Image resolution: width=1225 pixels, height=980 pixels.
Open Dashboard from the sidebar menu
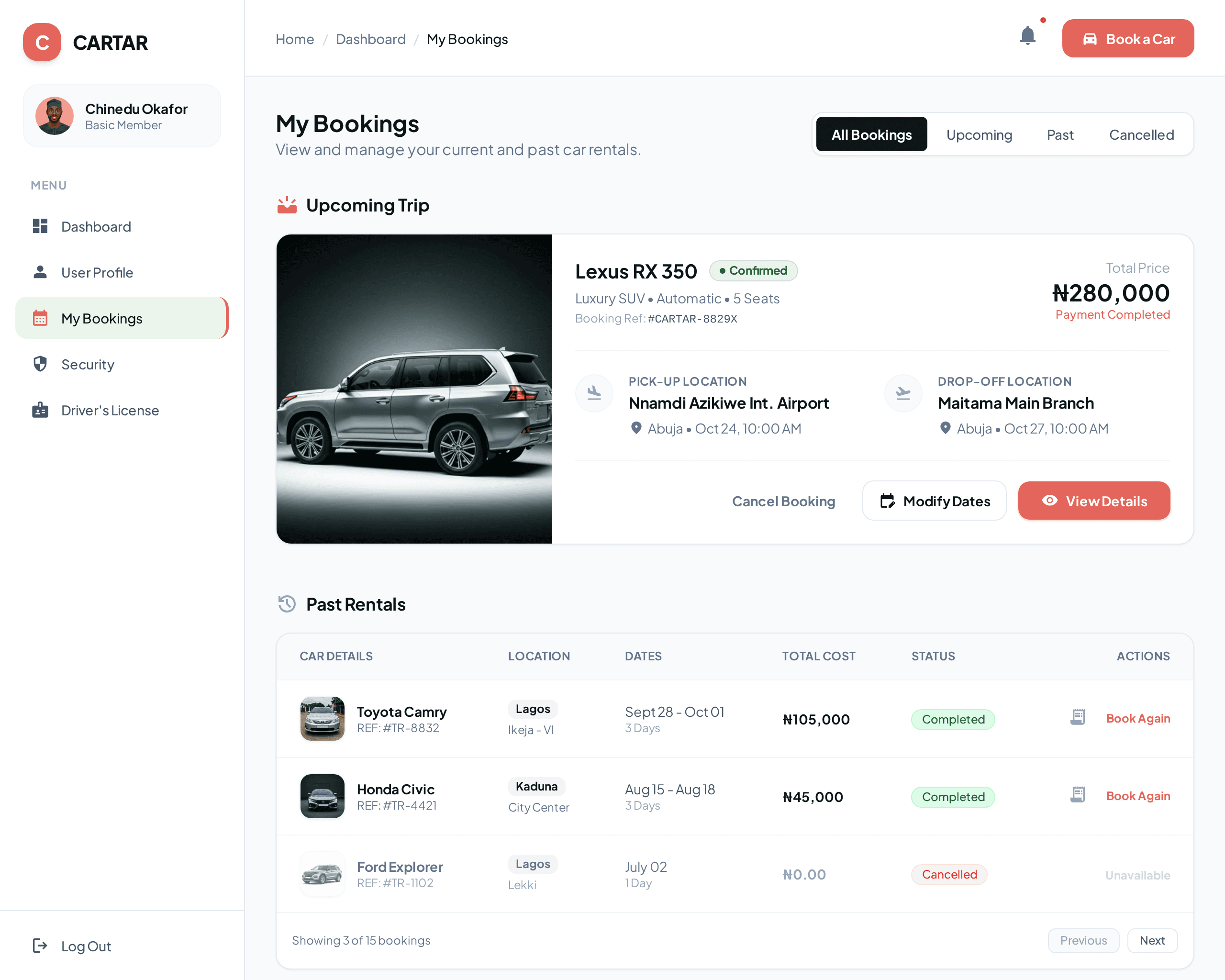pyautogui.click(x=122, y=226)
